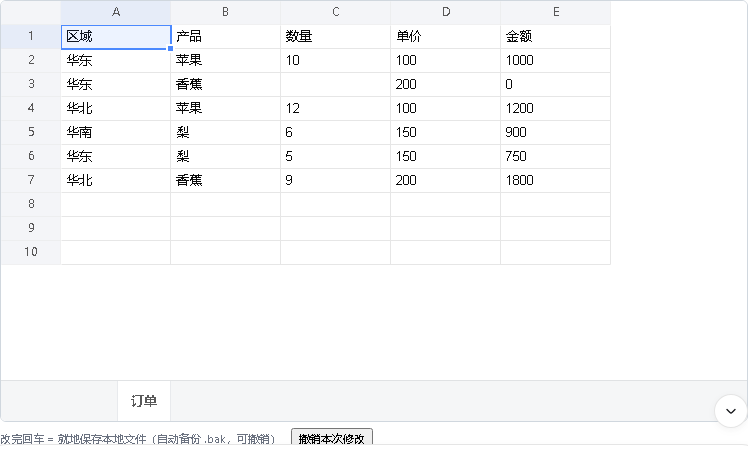
Task: Switch to the 订单 sheet tab
Action: 144,401
